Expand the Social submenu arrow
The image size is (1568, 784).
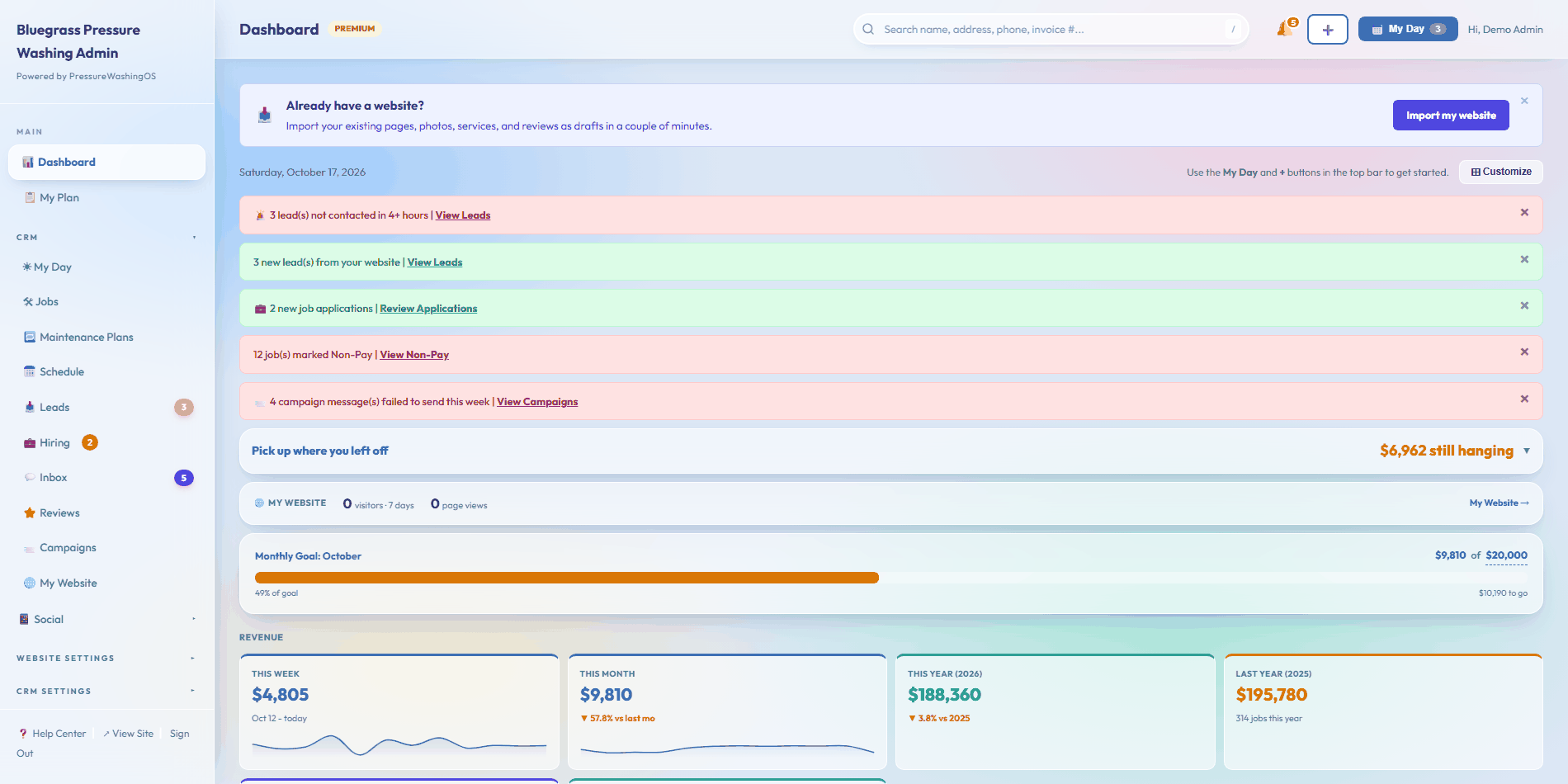(194, 619)
